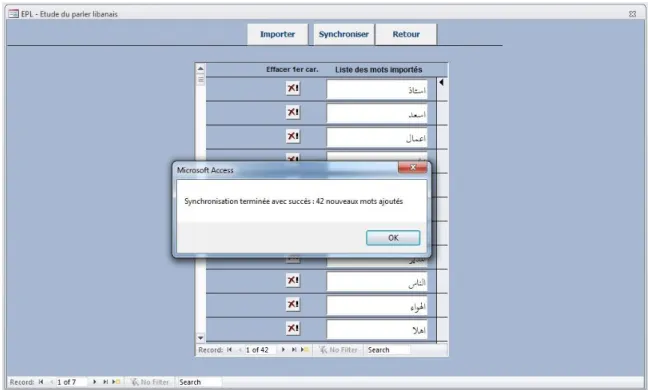
Task: Go to next record in main form navigator
Action: (95, 382)
